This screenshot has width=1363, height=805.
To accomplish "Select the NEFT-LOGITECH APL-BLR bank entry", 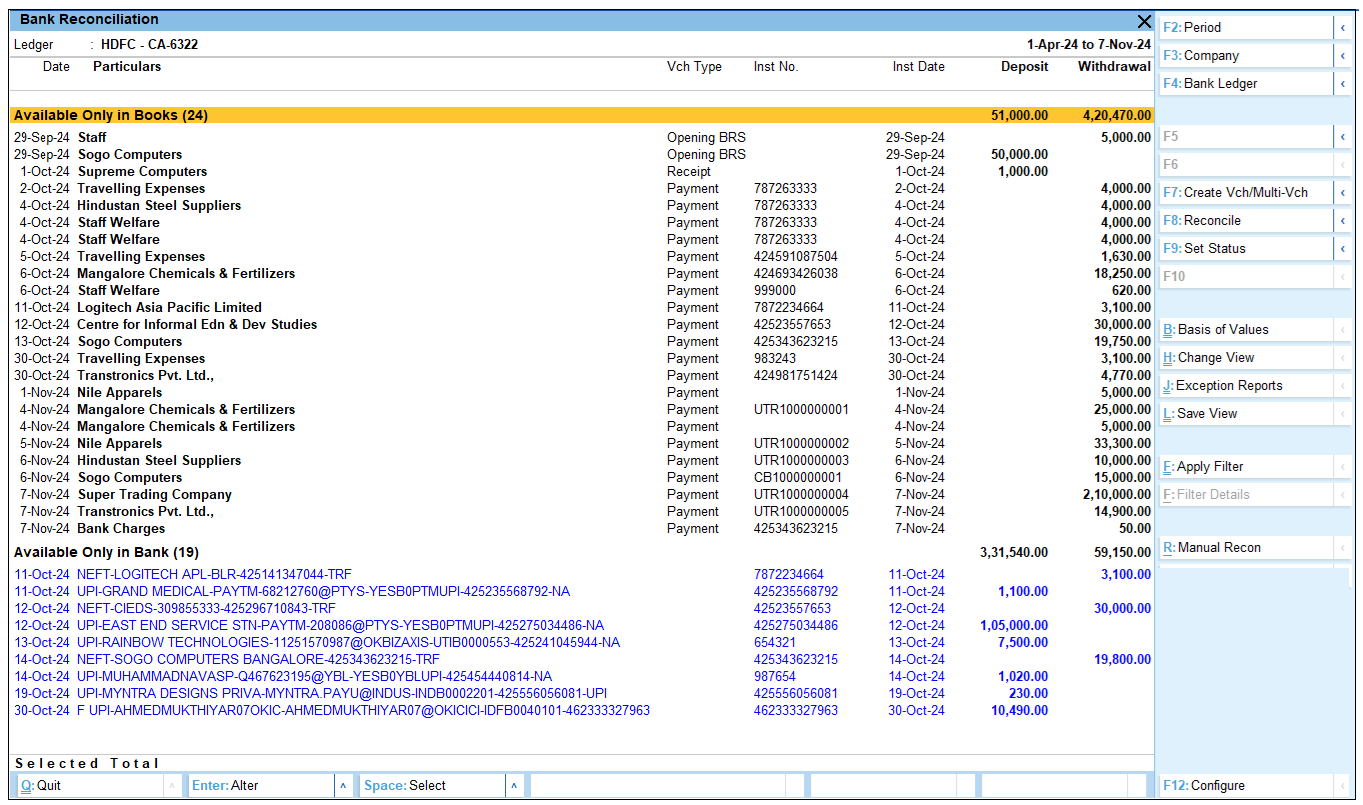I will pyautogui.click(x=581, y=575).
